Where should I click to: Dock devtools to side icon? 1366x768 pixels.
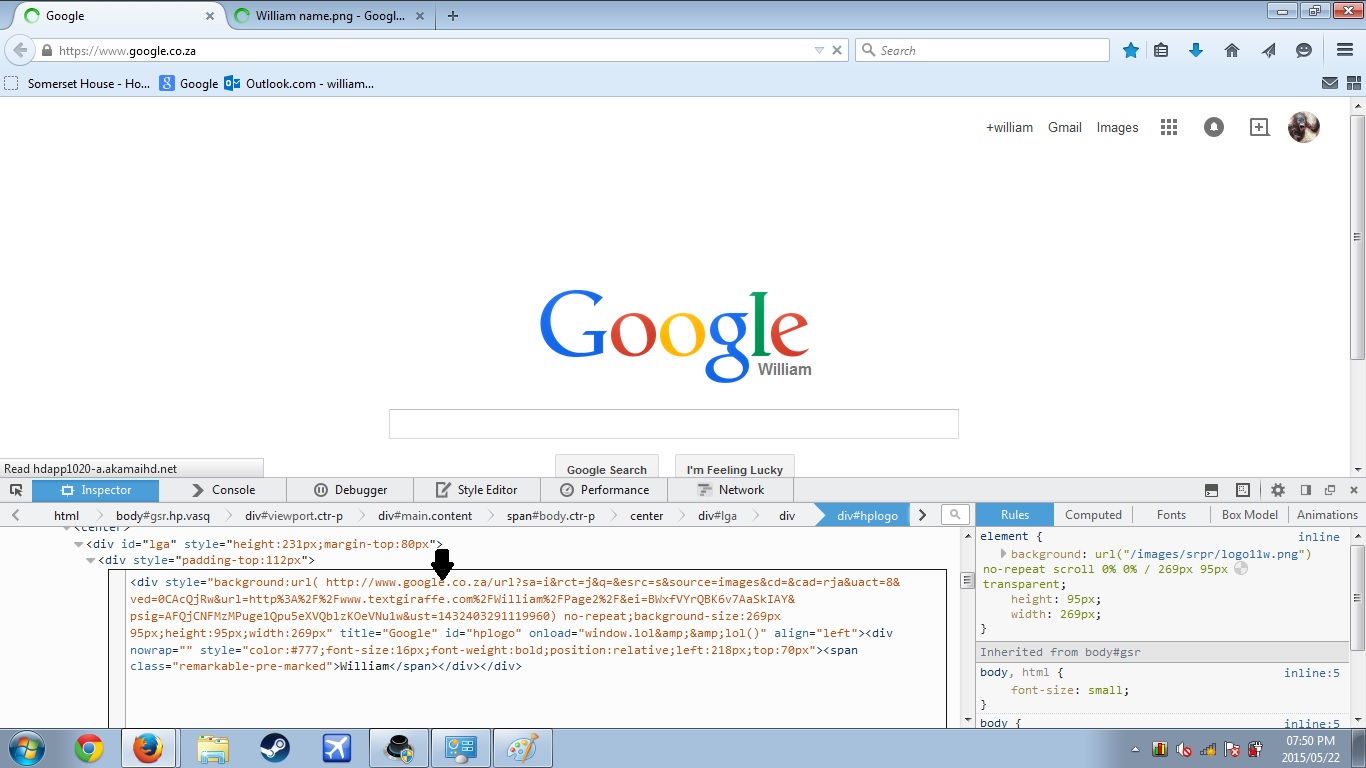point(1306,490)
